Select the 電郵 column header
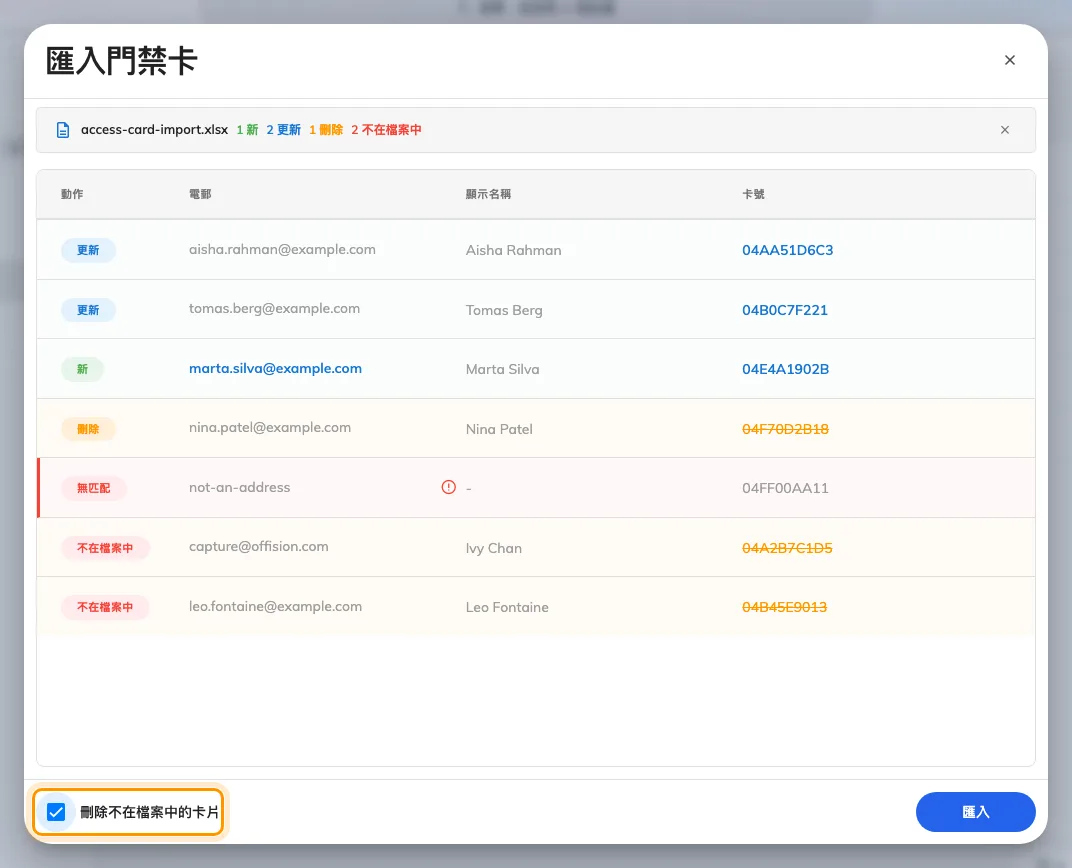This screenshot has height=868, width=1072. point(200,194)
